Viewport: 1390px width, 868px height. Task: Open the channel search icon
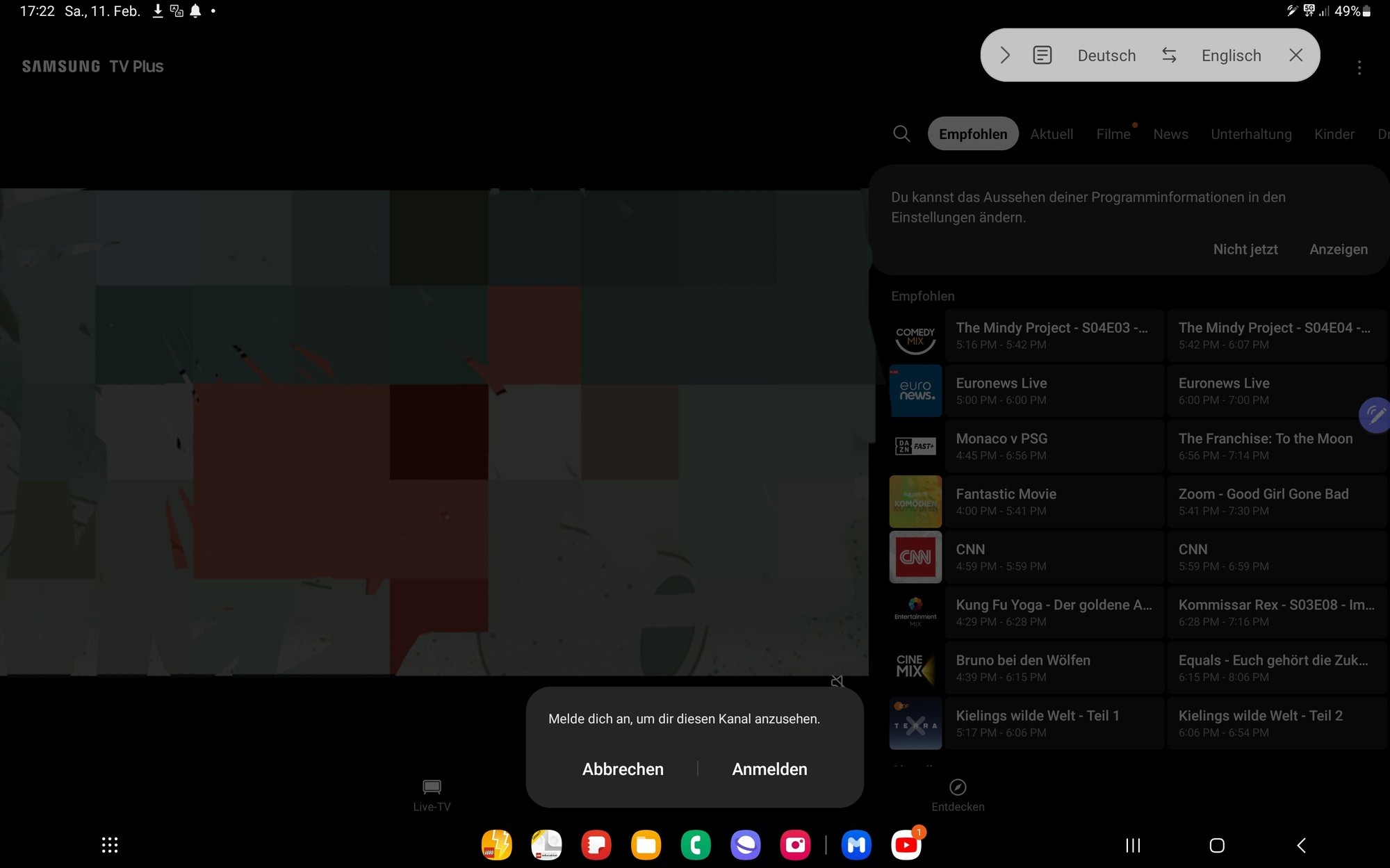coord(901,133)
